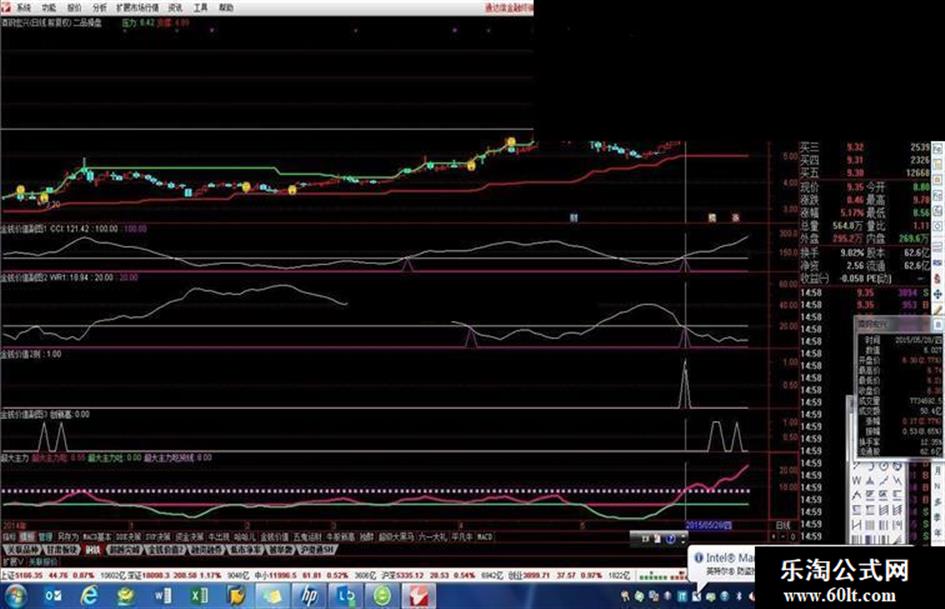
Task: Click the 压力 value in the chart header
Action: point(137,23)
